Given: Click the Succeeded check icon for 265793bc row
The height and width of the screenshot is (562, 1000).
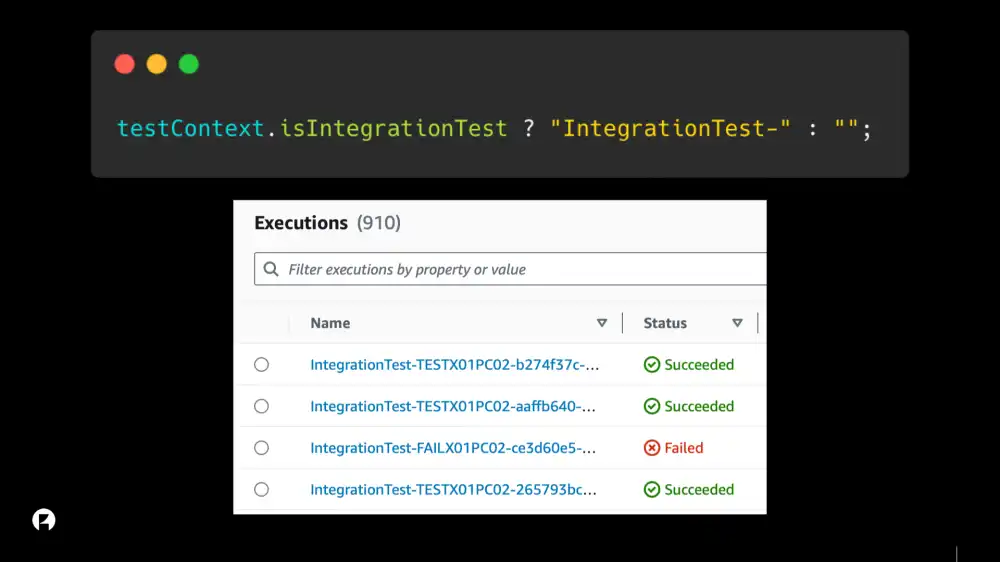Looking at the screenshot, I should pyautogui.click(x=652, y=489).
